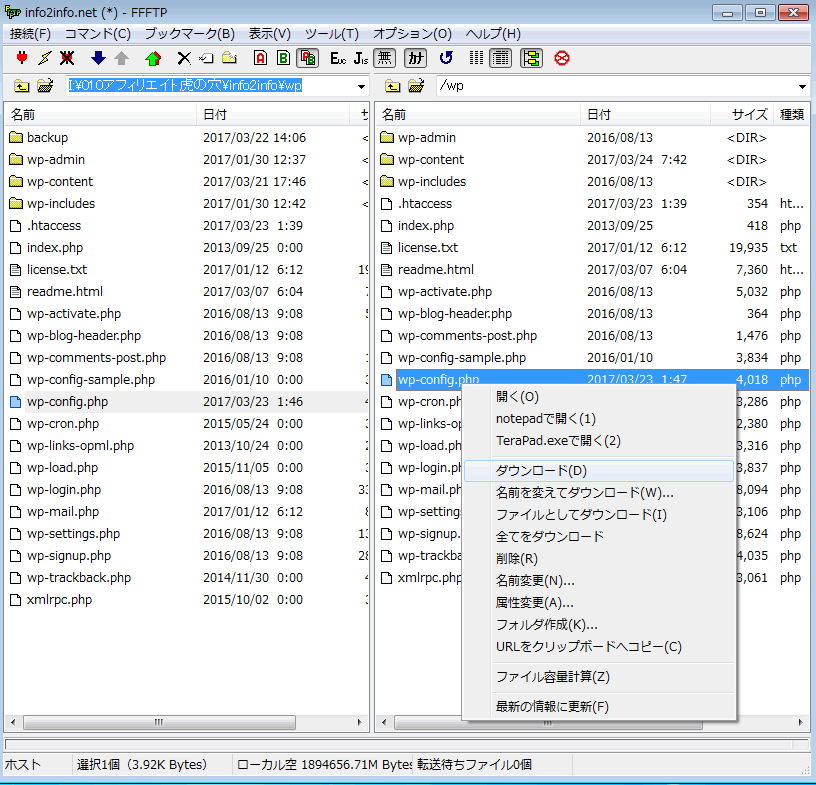Go to remote parent folder icon

click(392, 86)
